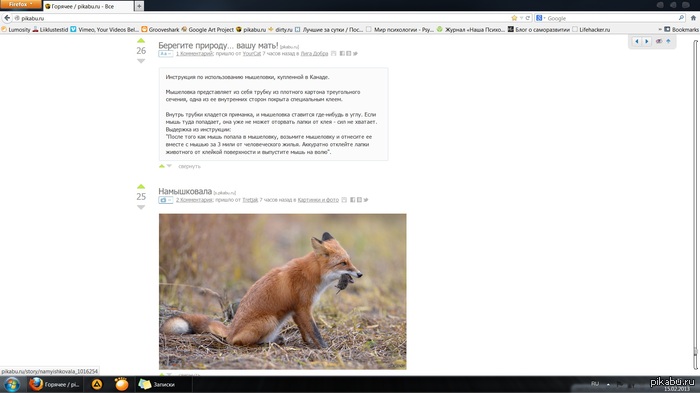Open post title 'Берегите природу... вашу мать!'
The image size is (700, 393).
(218, 46)
